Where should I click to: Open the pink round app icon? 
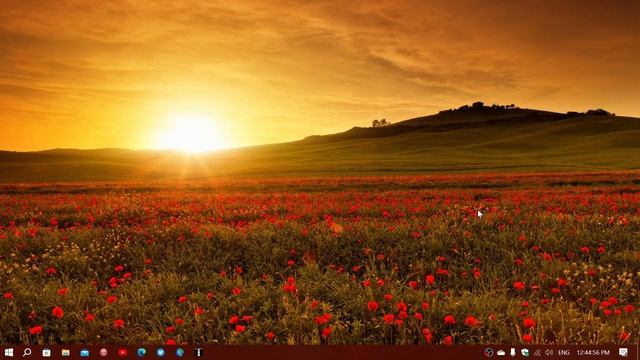[104, 352]
